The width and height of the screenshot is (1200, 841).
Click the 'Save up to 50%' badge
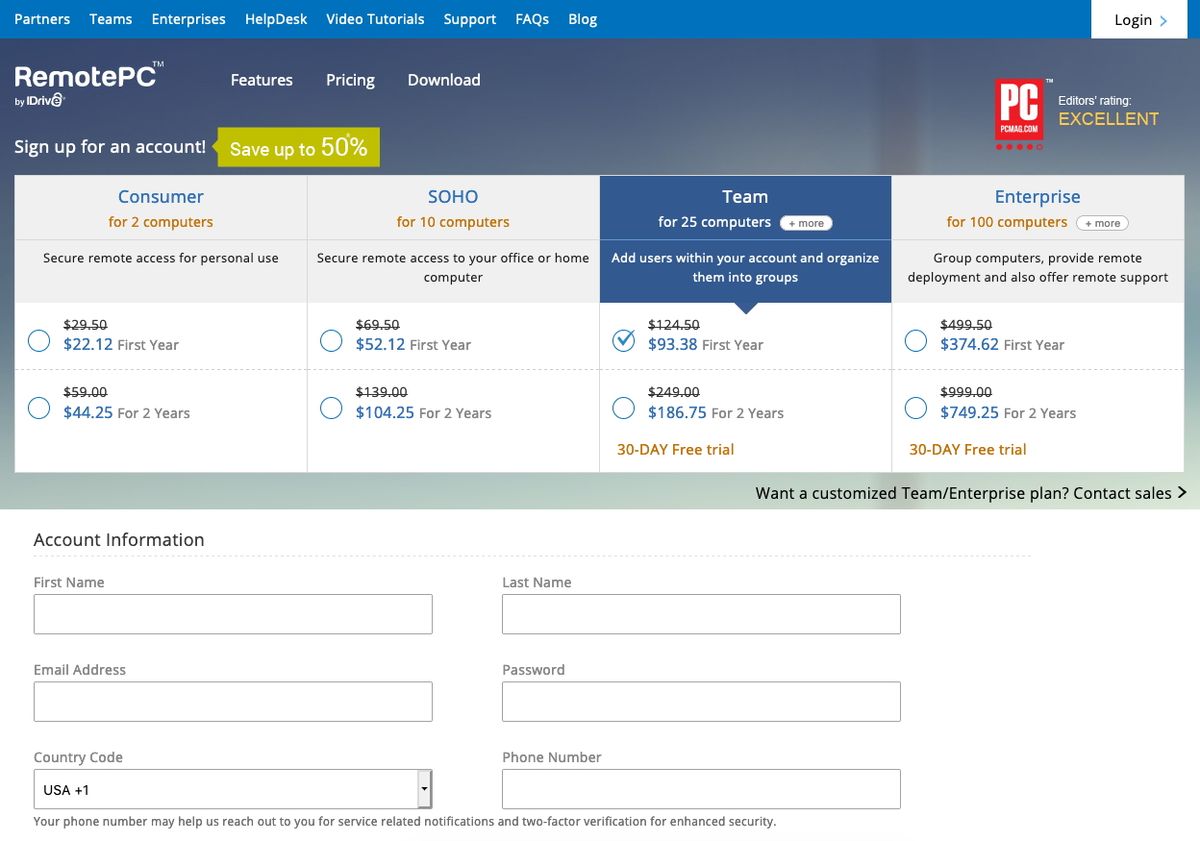coord(297,147)
